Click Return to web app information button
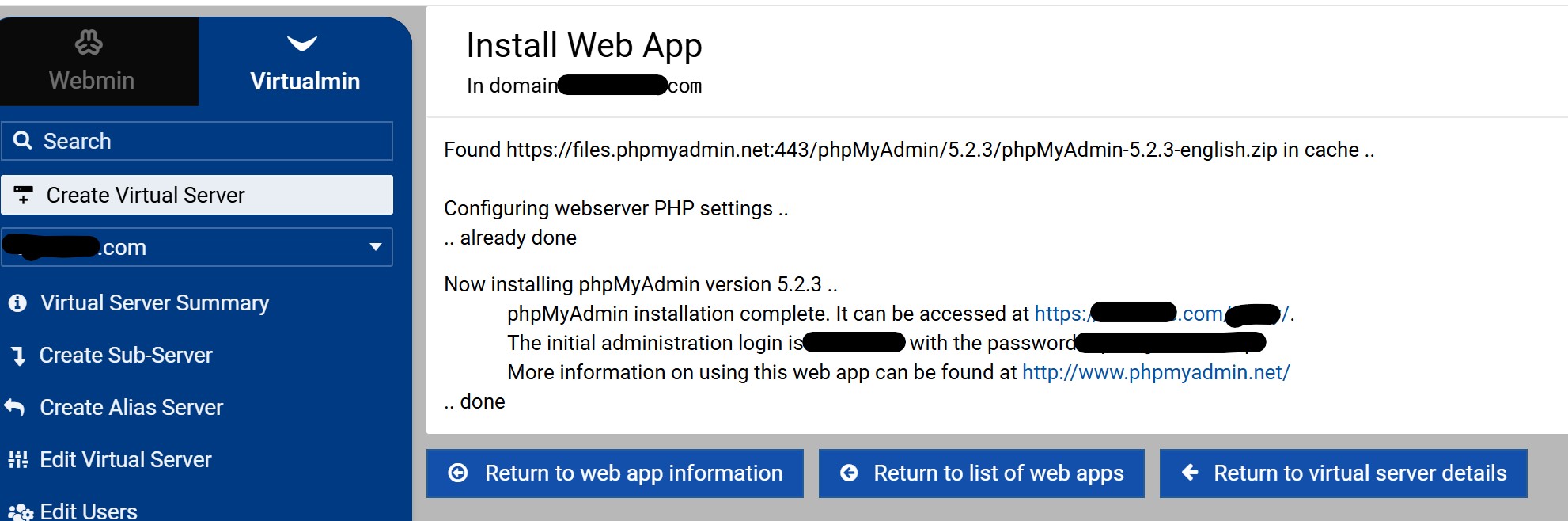 coord(615,473)
